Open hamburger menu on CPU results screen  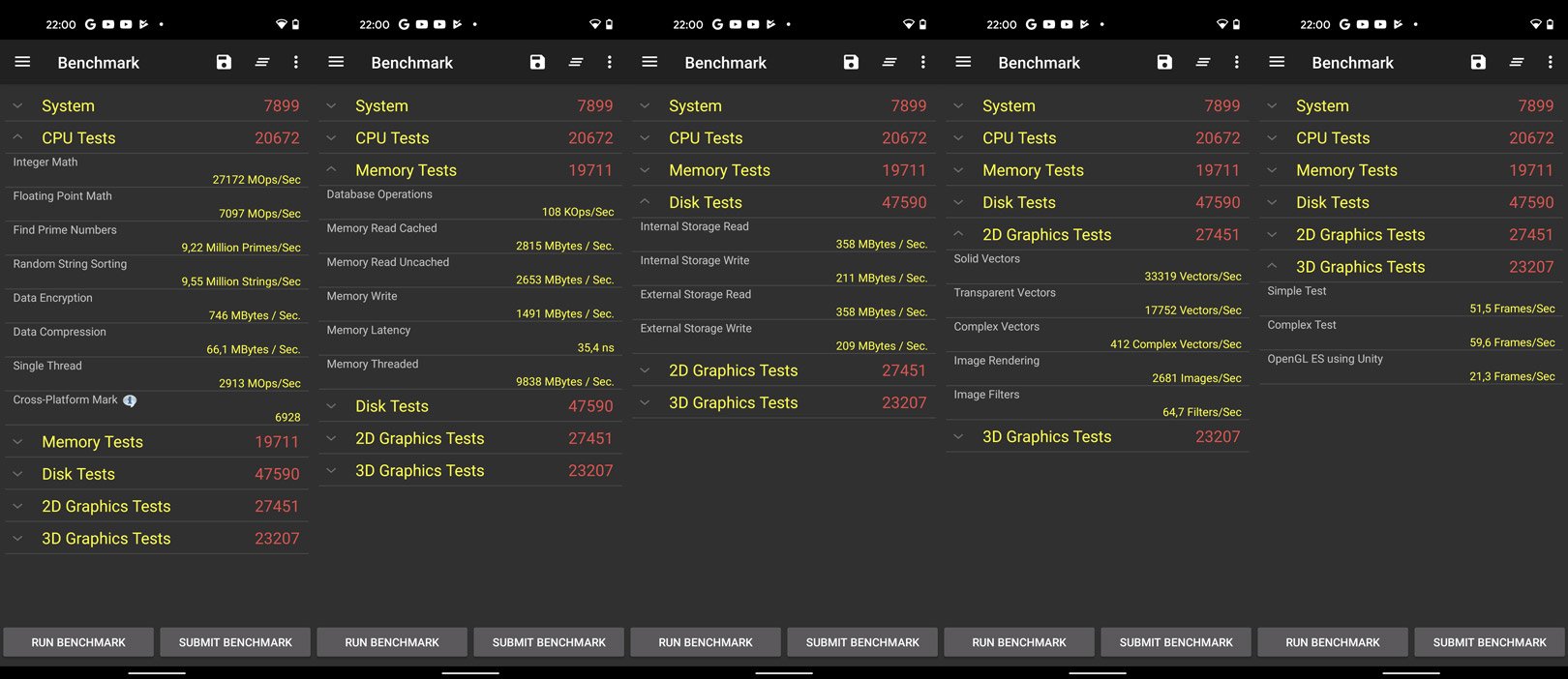pyautogui.click(x=22, y=62)
